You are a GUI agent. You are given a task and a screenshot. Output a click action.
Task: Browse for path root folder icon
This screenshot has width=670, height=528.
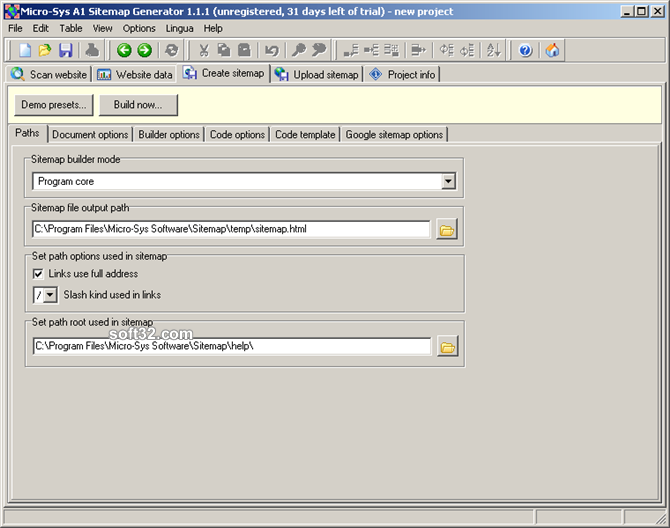tap(448, 346)
